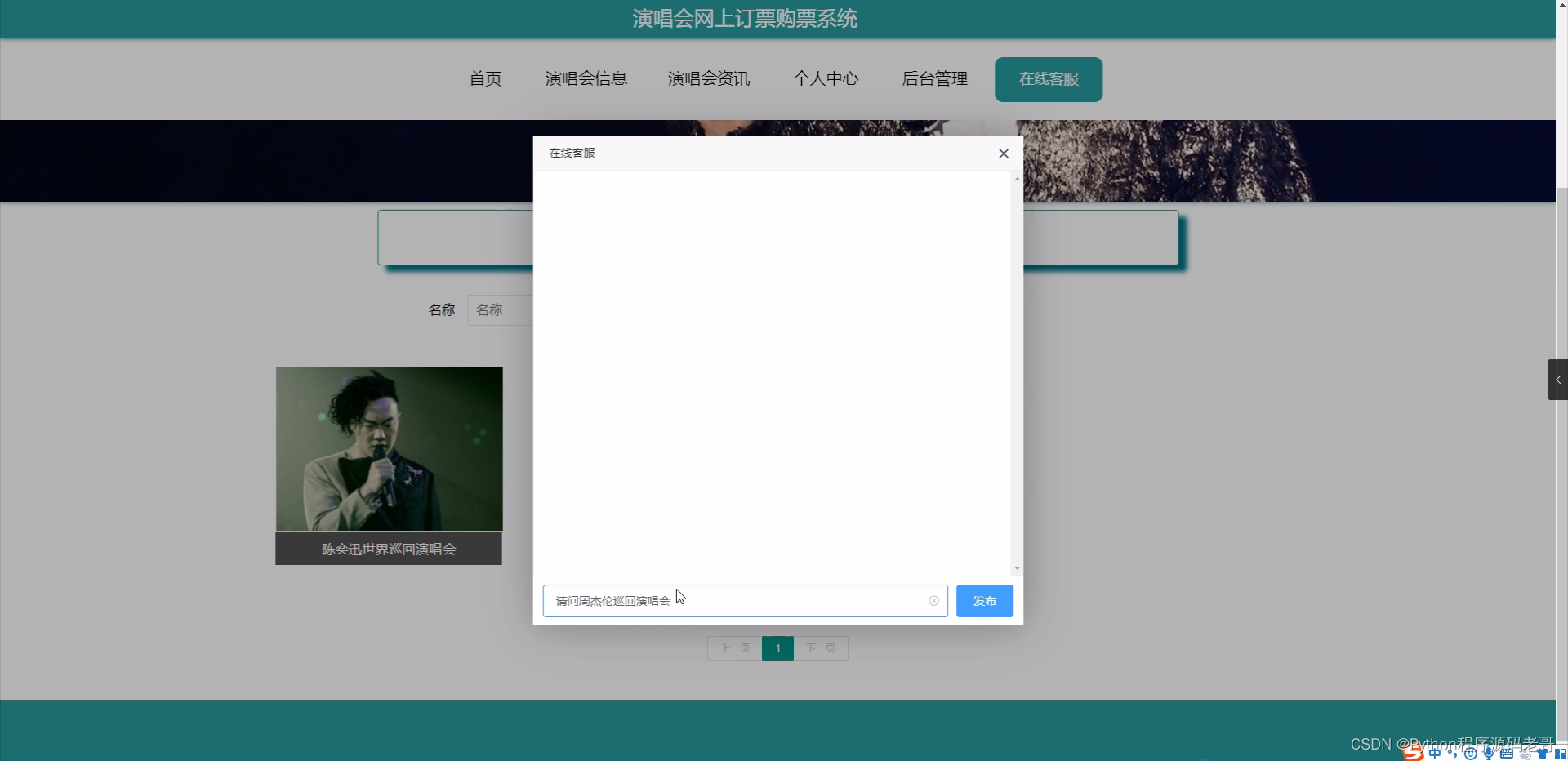Screen dimensions: 1568x761
Task: Go to next page with 下一页
Action: (821, 648)
